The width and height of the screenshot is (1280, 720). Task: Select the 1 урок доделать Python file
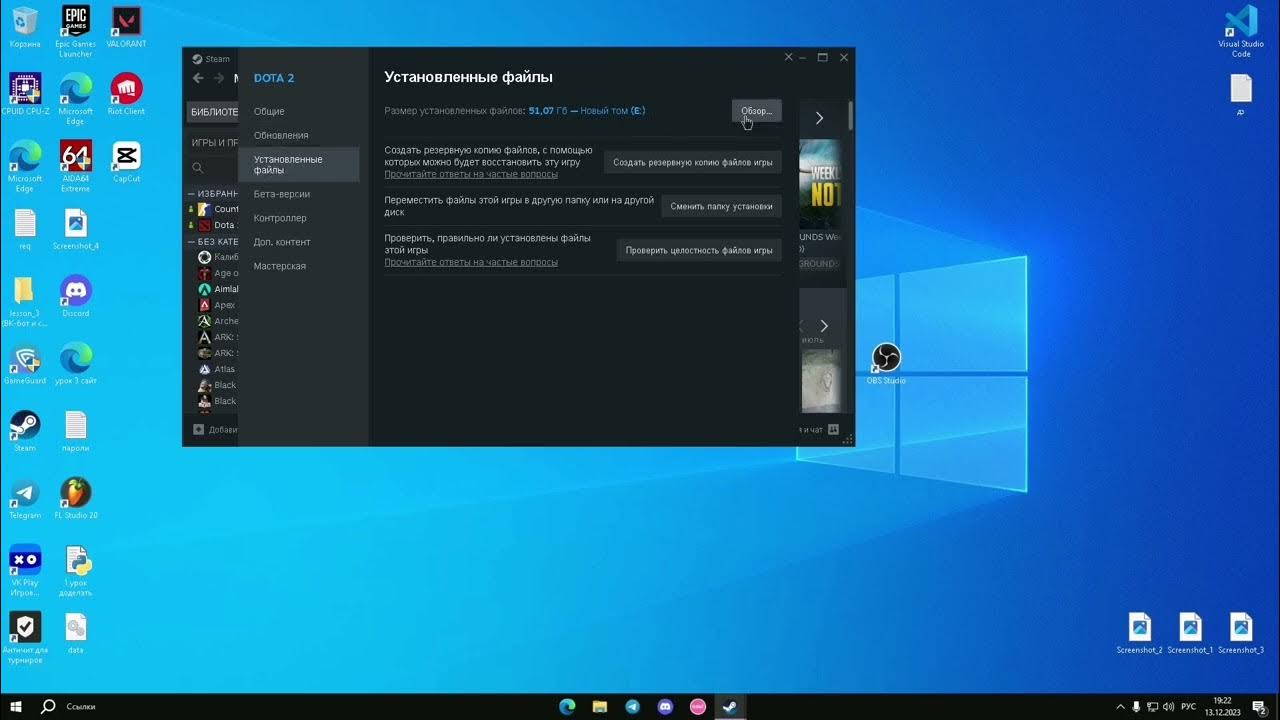(75, 570)
